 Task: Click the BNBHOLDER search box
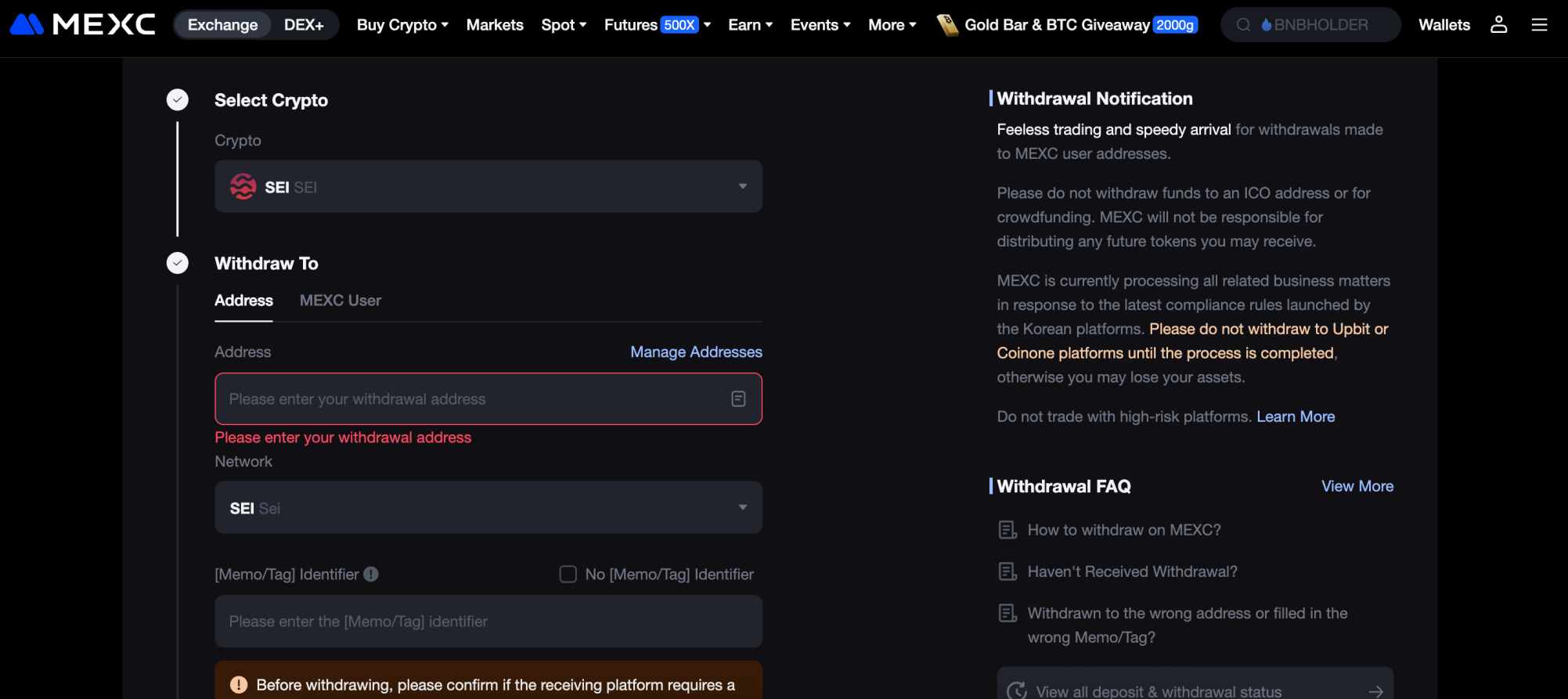pyautogui.click(x=1310, y=25)
